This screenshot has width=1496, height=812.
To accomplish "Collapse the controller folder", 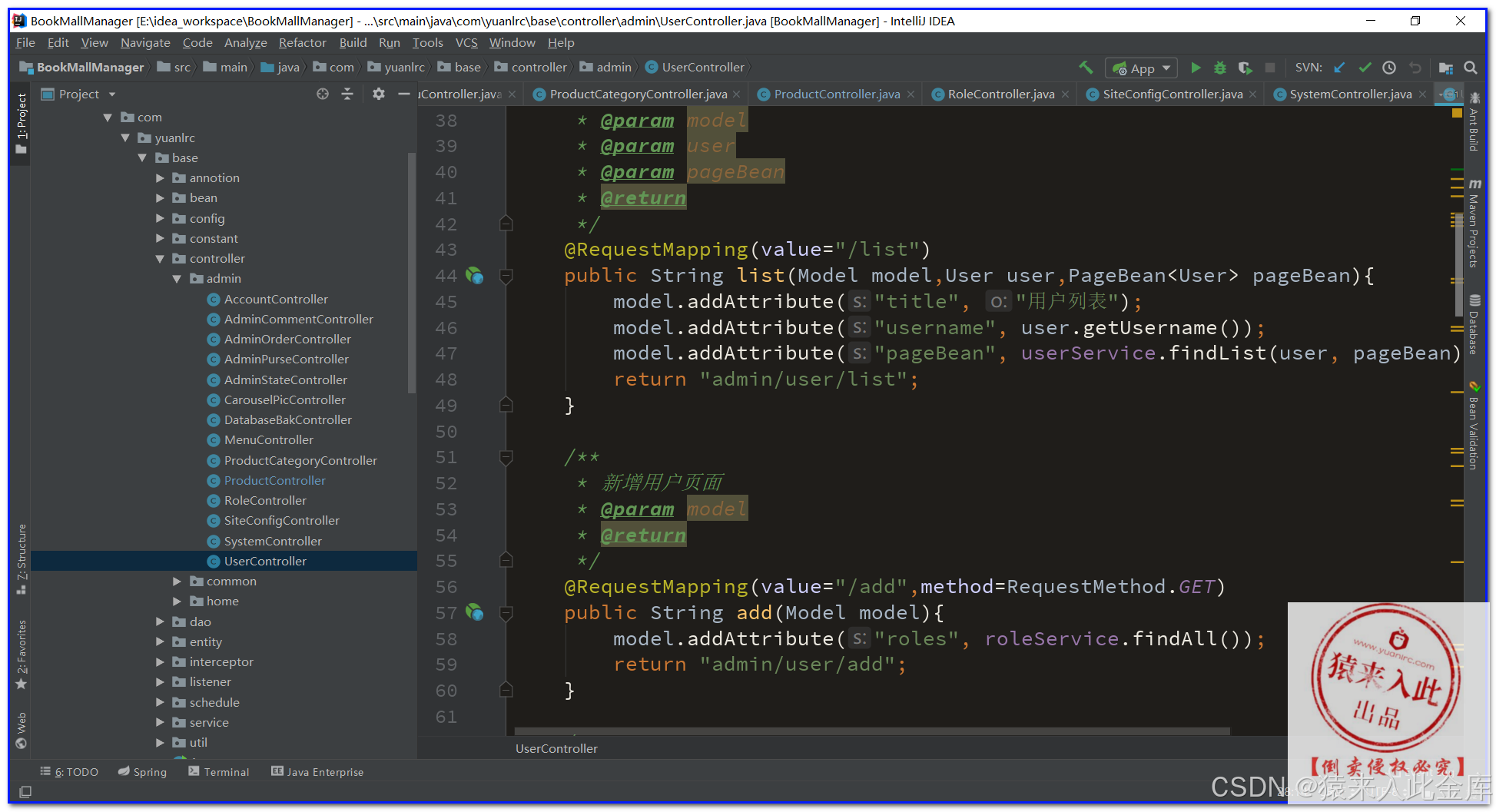I will pyautogui.click(x=160, y=259).
